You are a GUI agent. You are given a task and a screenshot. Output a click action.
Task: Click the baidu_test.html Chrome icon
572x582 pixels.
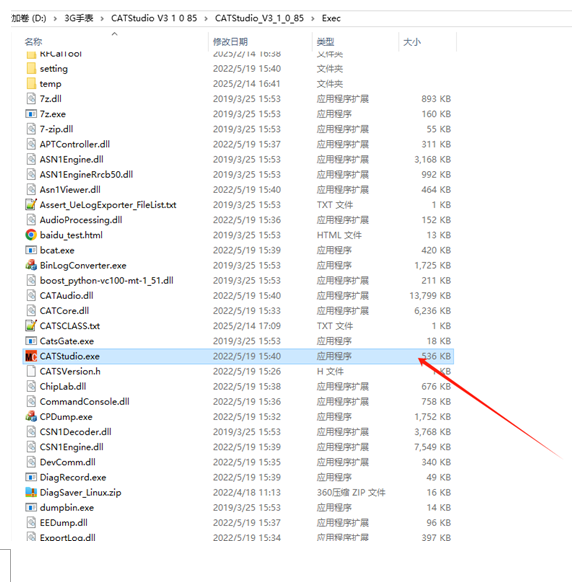pos(31,235)
